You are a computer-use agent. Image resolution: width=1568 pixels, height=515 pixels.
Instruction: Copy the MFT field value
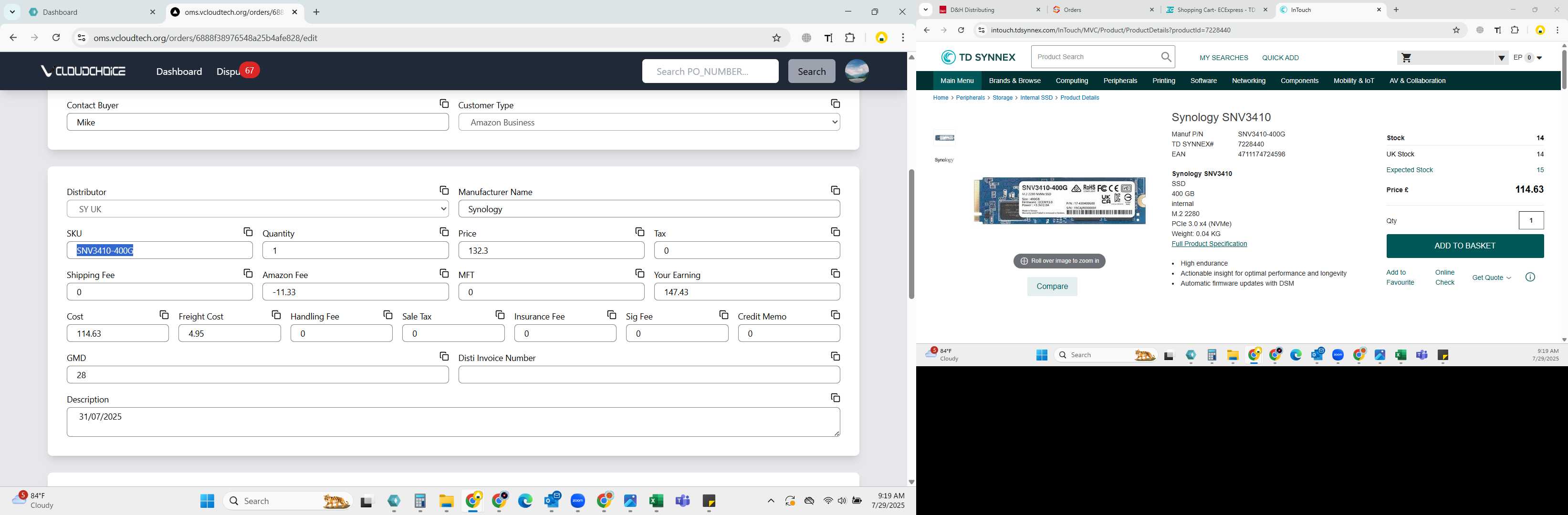coord(640,274)
